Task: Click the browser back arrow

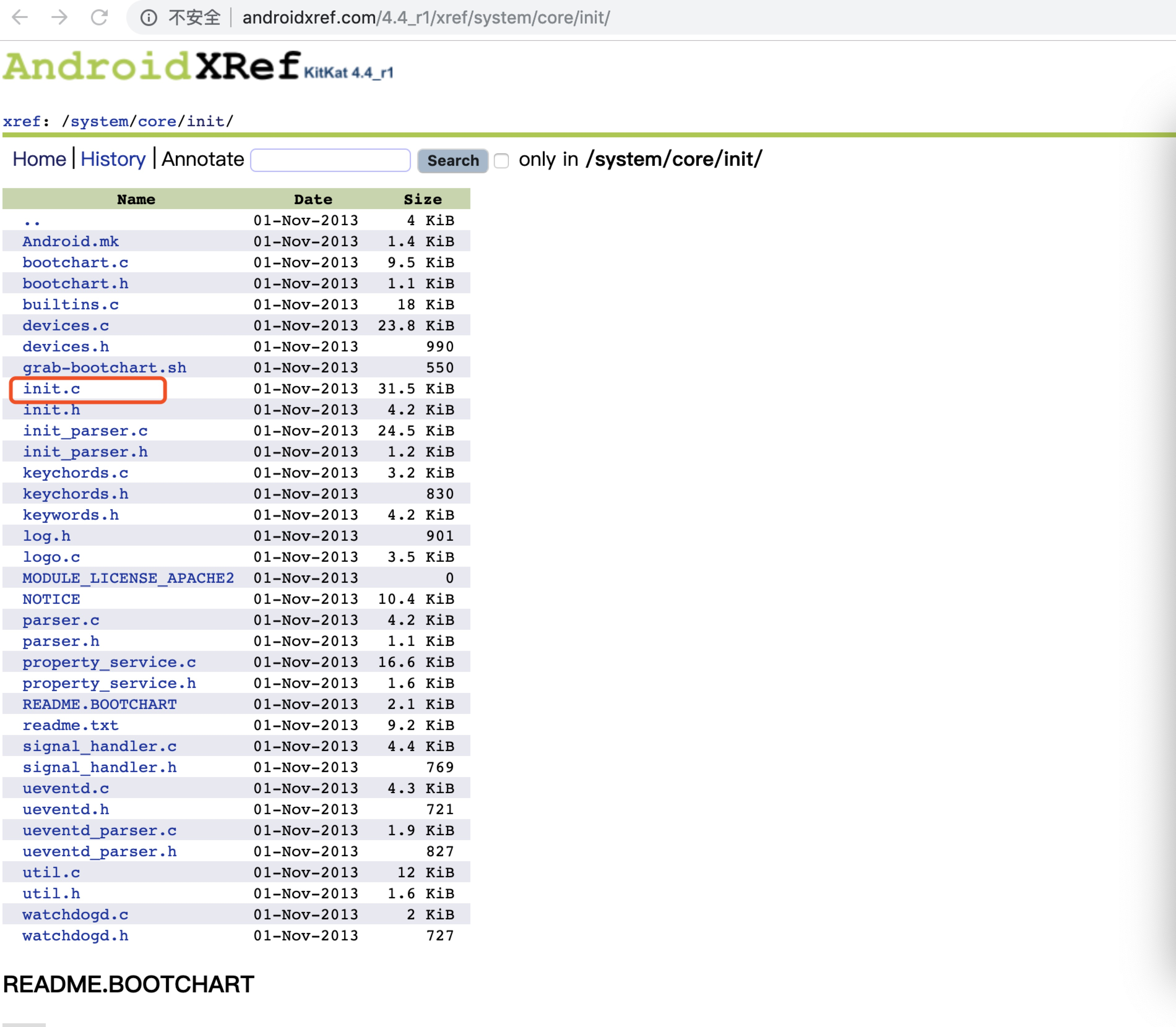Action: pyautogui.click(x=20, y=18)
